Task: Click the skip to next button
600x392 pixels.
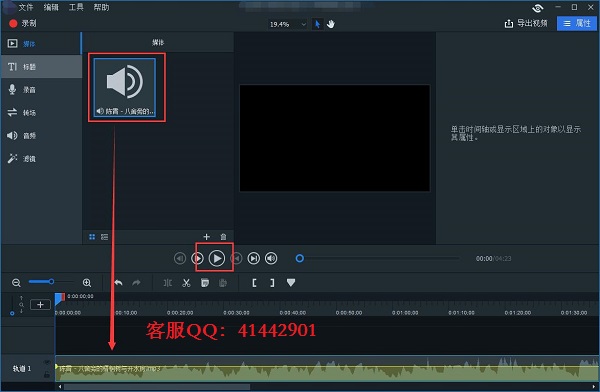Action: pos(253,258)
